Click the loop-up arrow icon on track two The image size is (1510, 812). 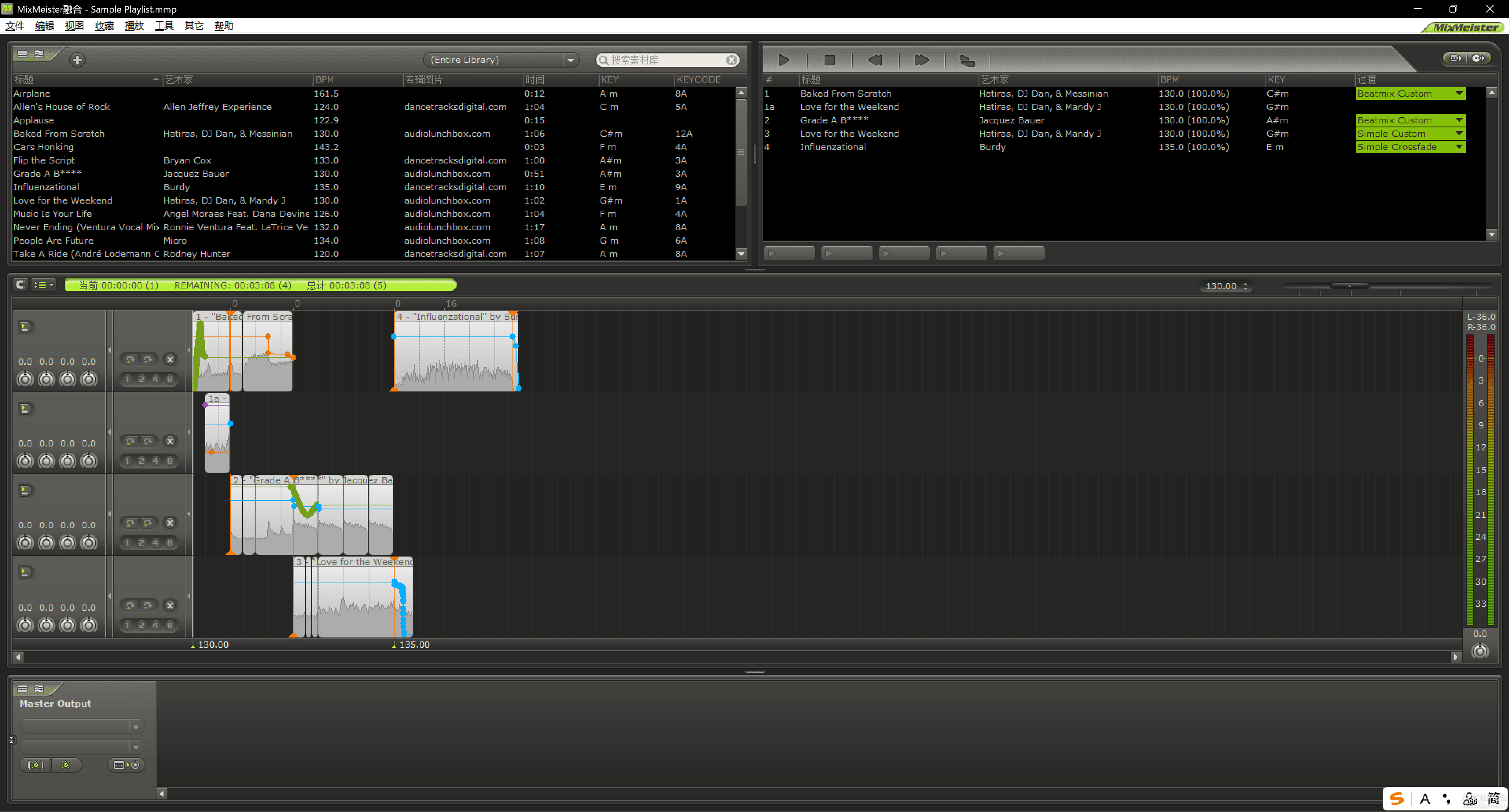[130, 441]
